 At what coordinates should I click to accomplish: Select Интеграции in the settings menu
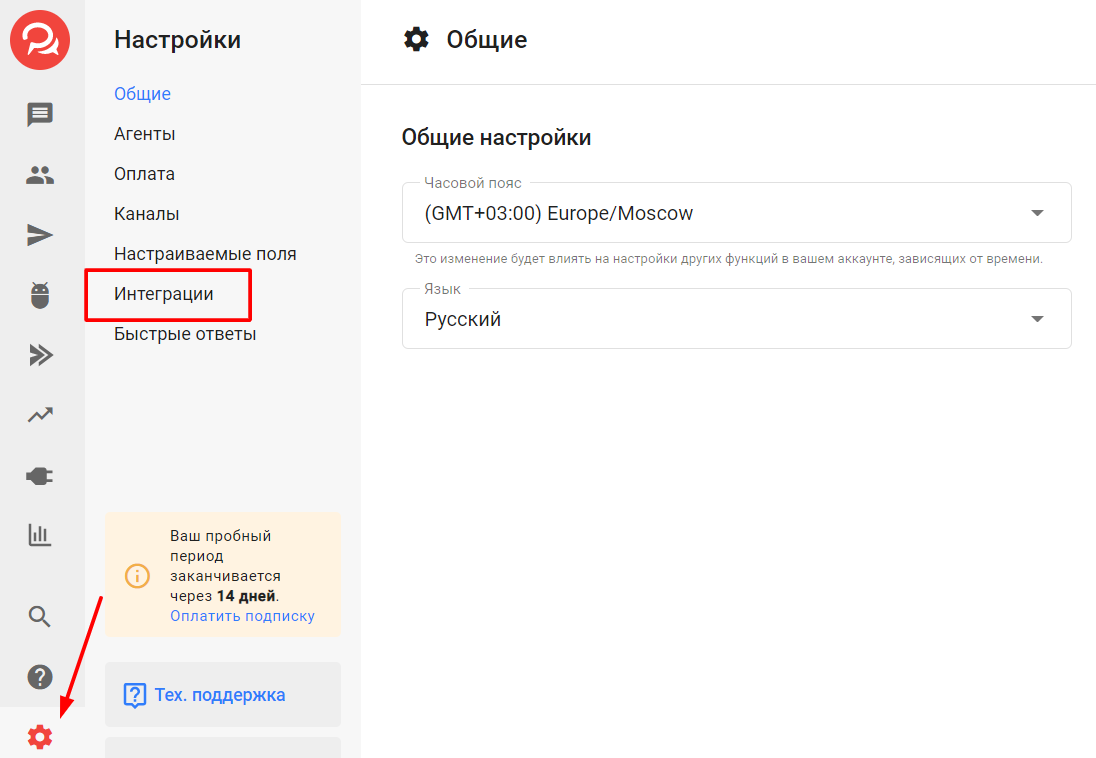(164, 294)
